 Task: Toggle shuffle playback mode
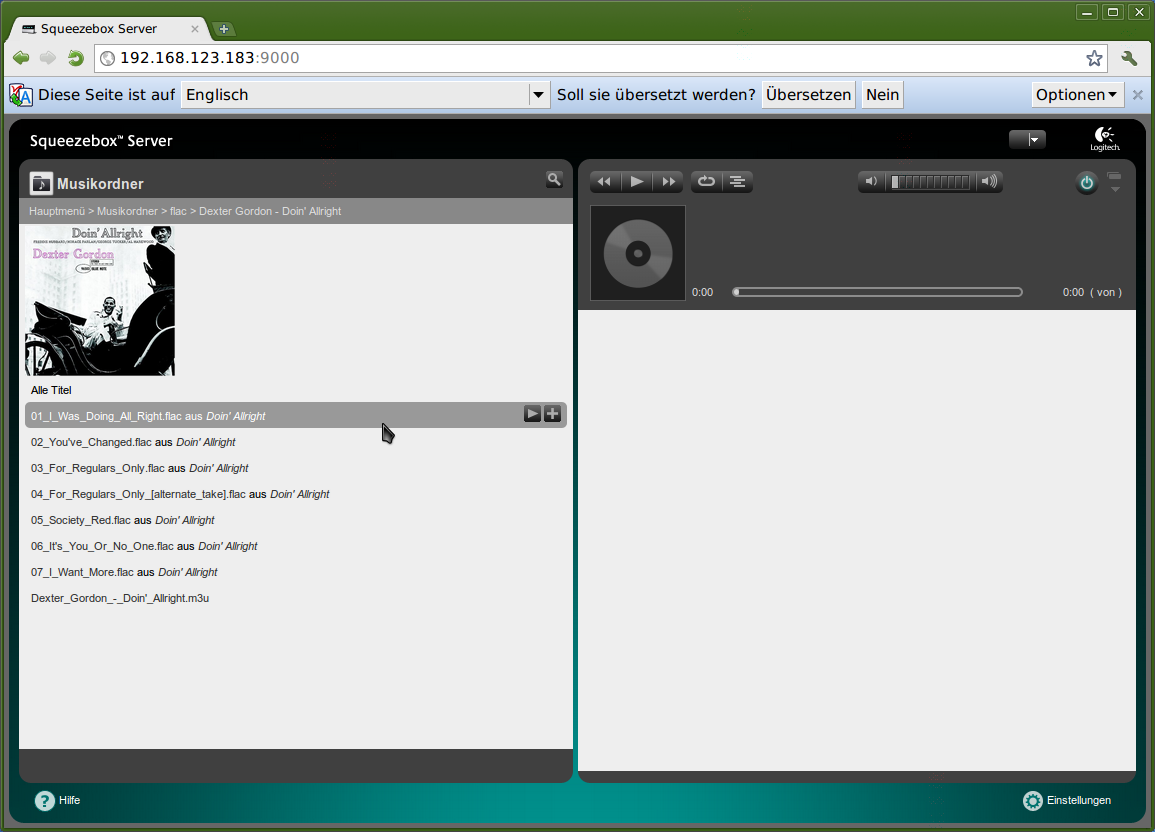[737, 181]
